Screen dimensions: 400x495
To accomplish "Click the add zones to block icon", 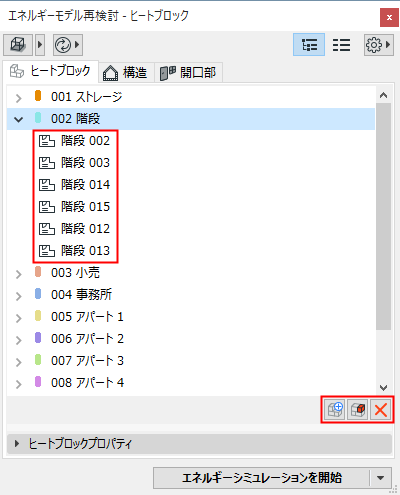I will (358, 410).
